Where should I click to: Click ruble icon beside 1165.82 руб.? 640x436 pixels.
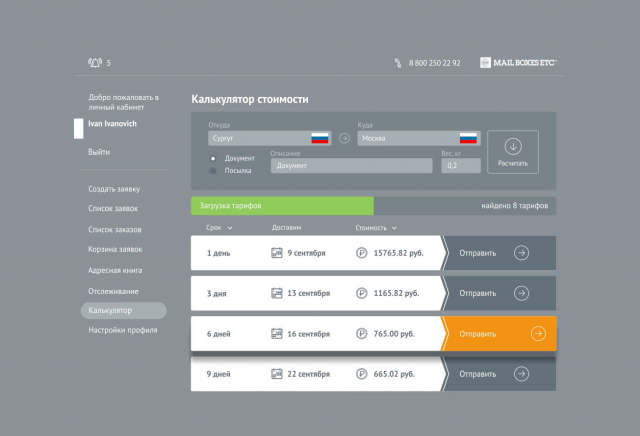click(x=362, y=293)
